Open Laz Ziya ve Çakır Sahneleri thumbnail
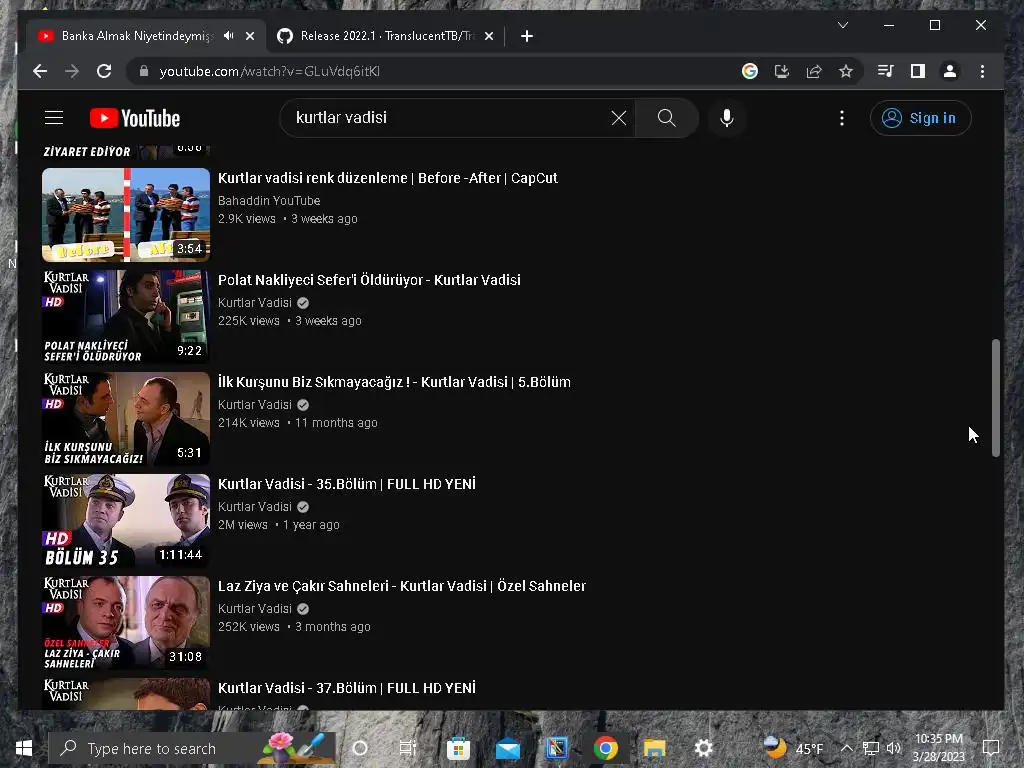 [x=126, y=622]
